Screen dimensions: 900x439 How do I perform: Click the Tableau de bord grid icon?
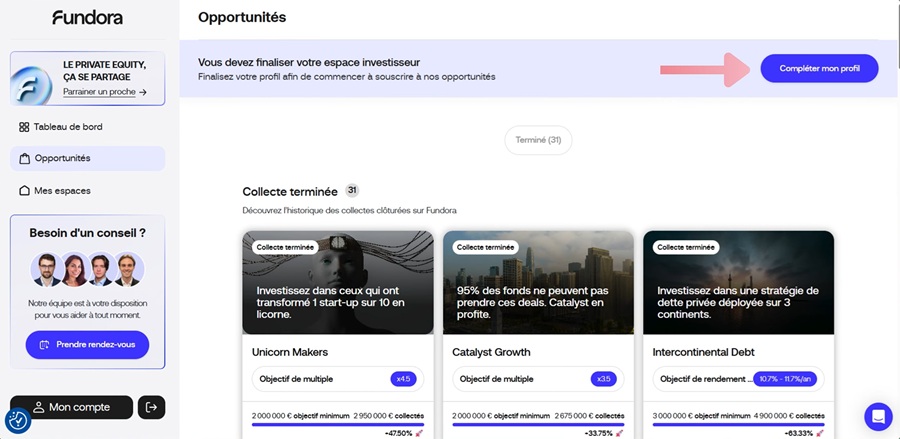point(24,127)
